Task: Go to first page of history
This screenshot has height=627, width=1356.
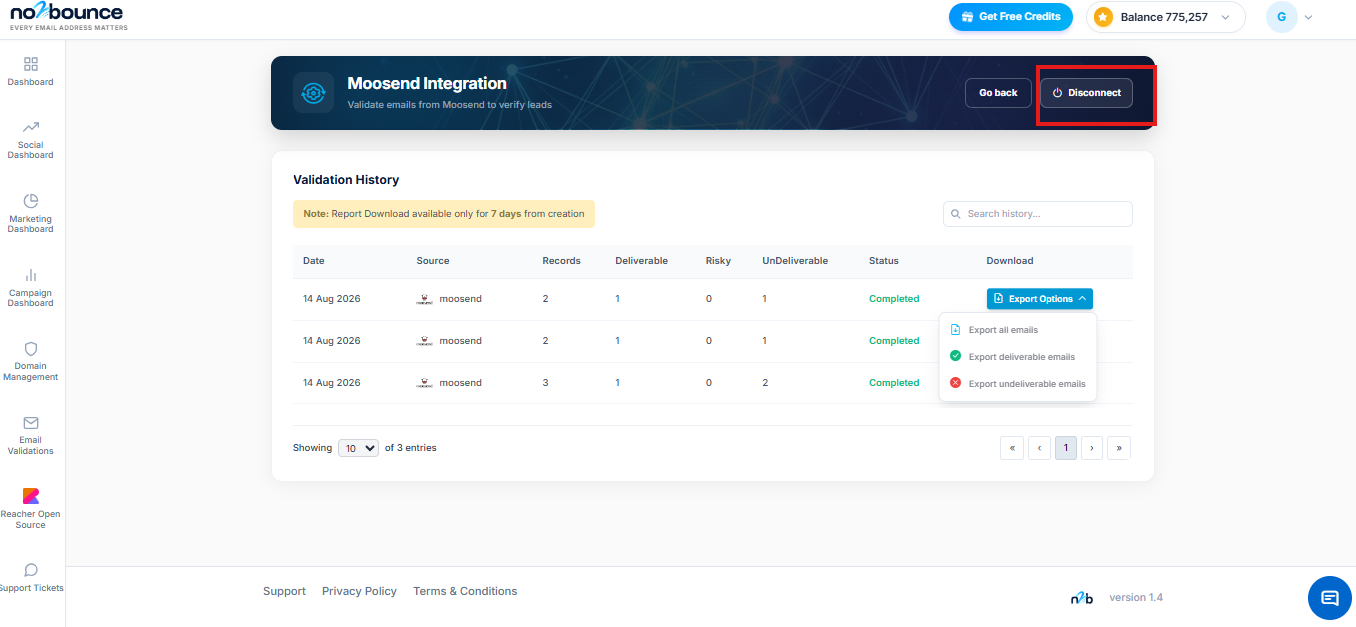Action: tap(1012, 448)
